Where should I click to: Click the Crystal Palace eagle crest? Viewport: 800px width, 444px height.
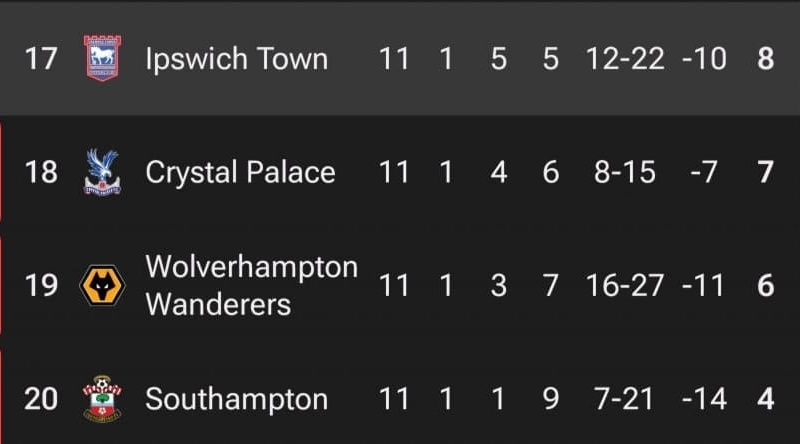(102, 172)
